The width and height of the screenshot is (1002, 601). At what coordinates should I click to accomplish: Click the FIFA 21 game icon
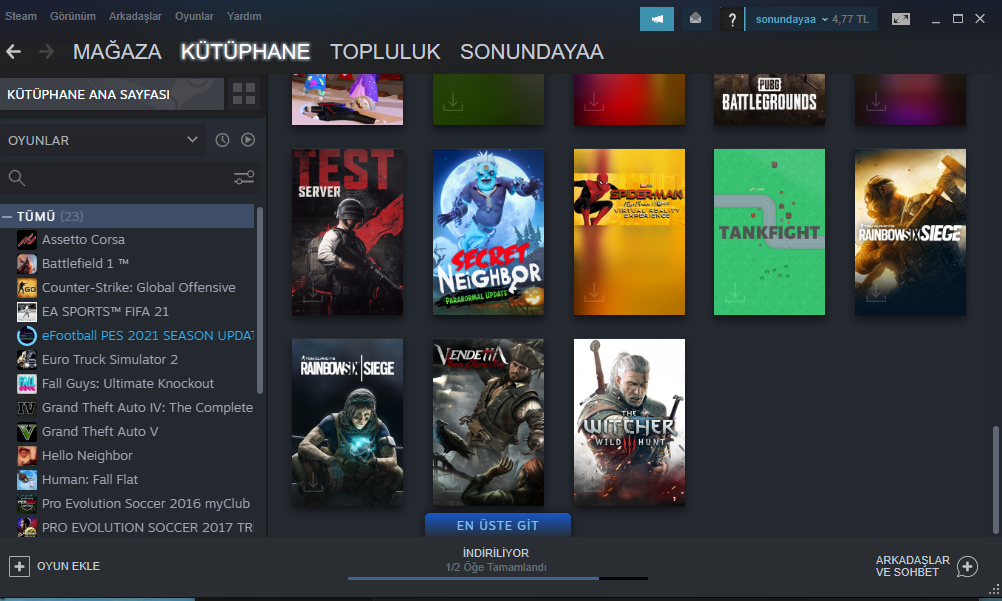point(27,311)
